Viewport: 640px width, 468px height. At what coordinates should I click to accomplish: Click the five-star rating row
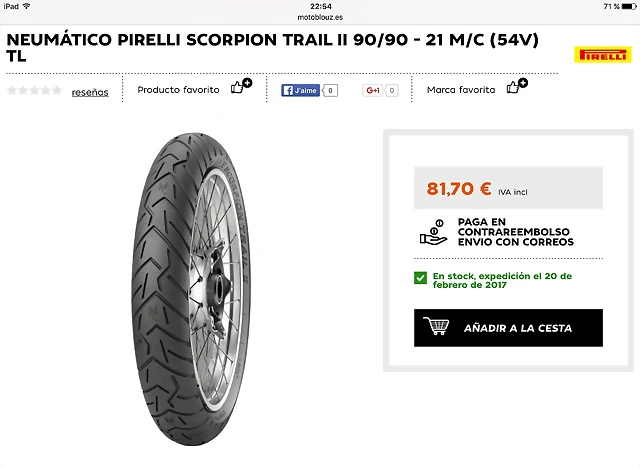click(34, 90)
